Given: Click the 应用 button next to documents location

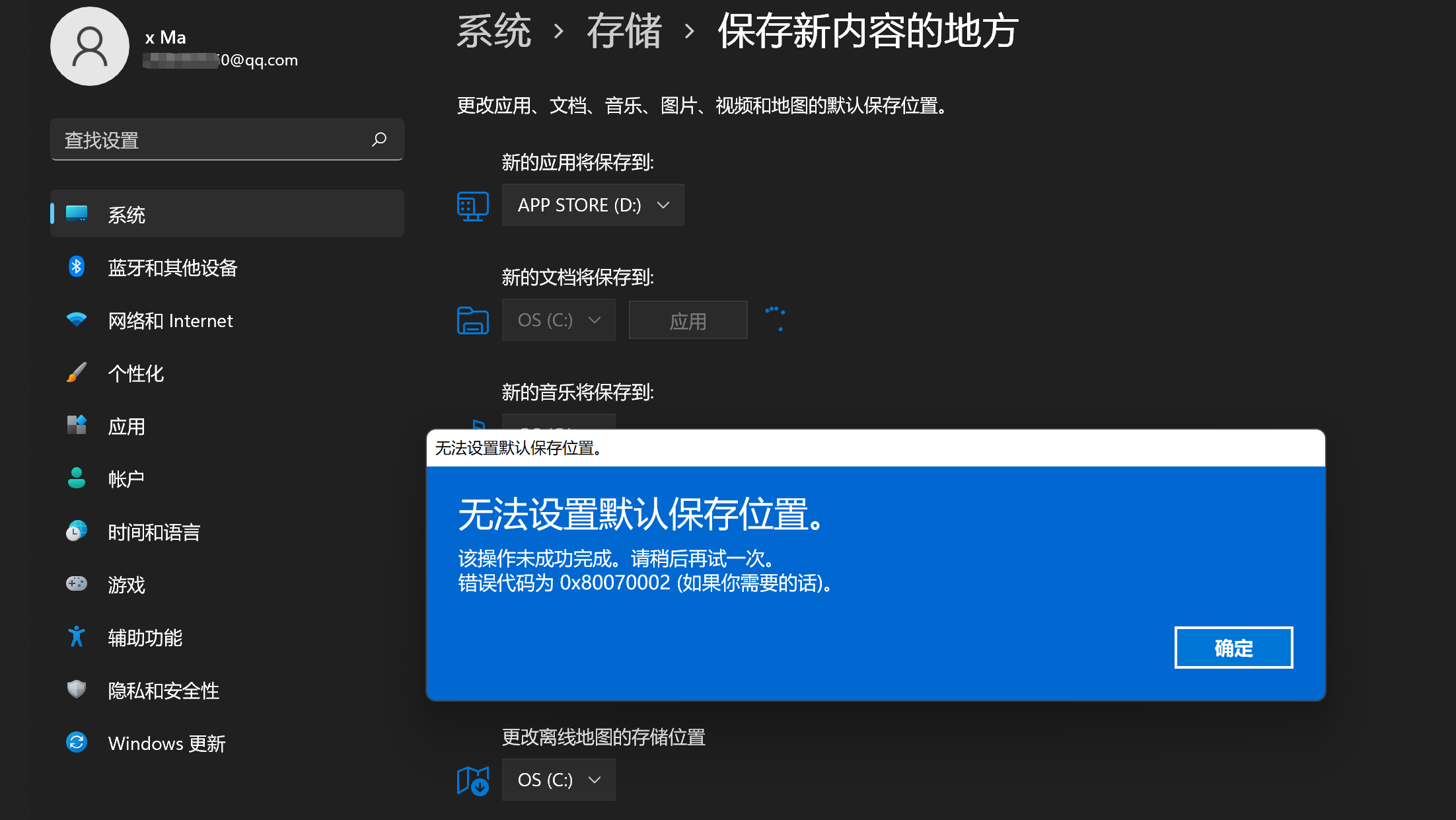Looking at the screenshot, I should pos(687,320).
